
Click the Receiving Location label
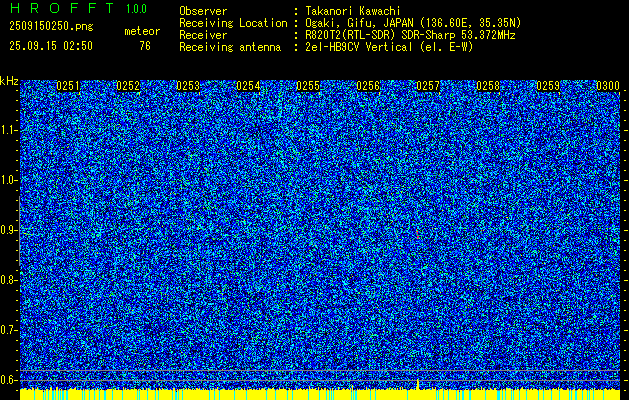click(x=233, y=23)
